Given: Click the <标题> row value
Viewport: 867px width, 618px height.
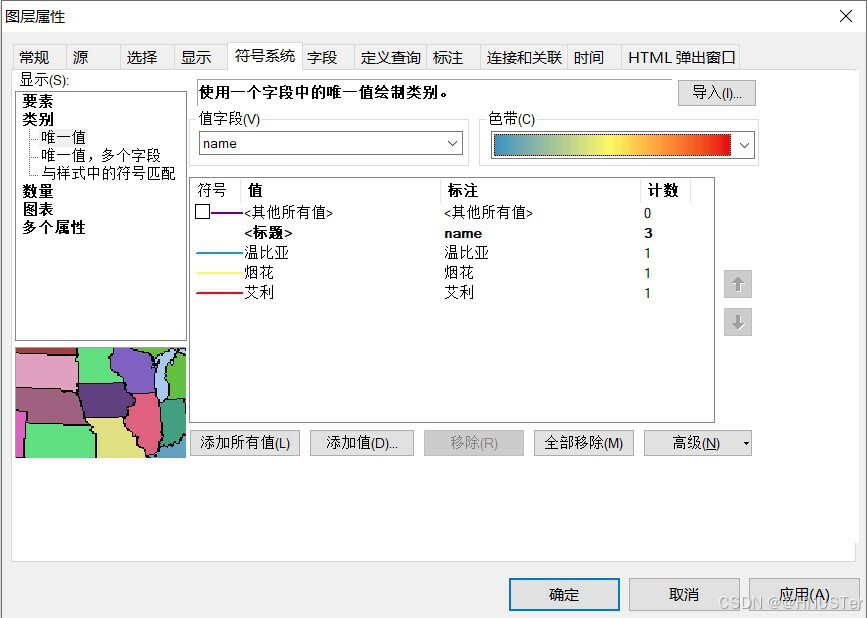Looking at the screenshot, I should pyautogui.click(x=268, y=233).
